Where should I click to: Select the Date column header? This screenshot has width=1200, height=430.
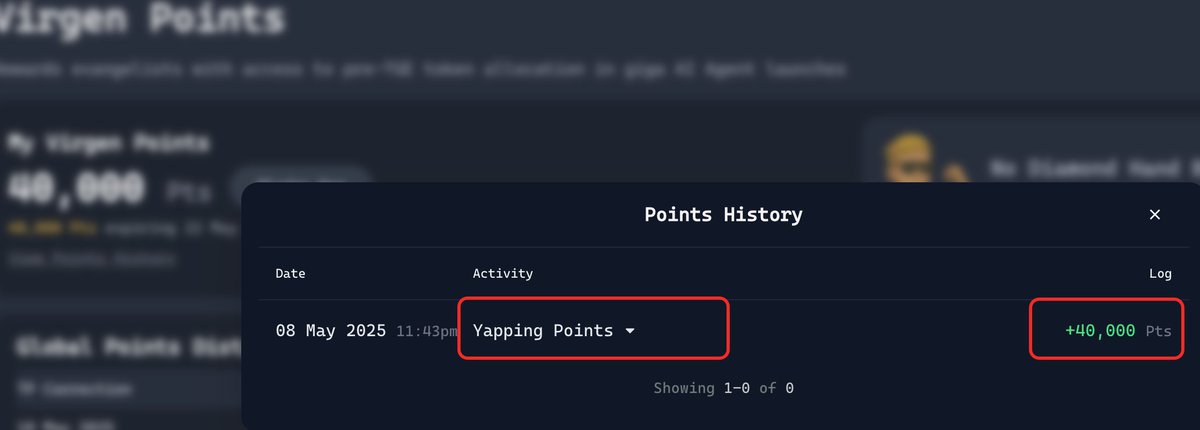[291, 273]
